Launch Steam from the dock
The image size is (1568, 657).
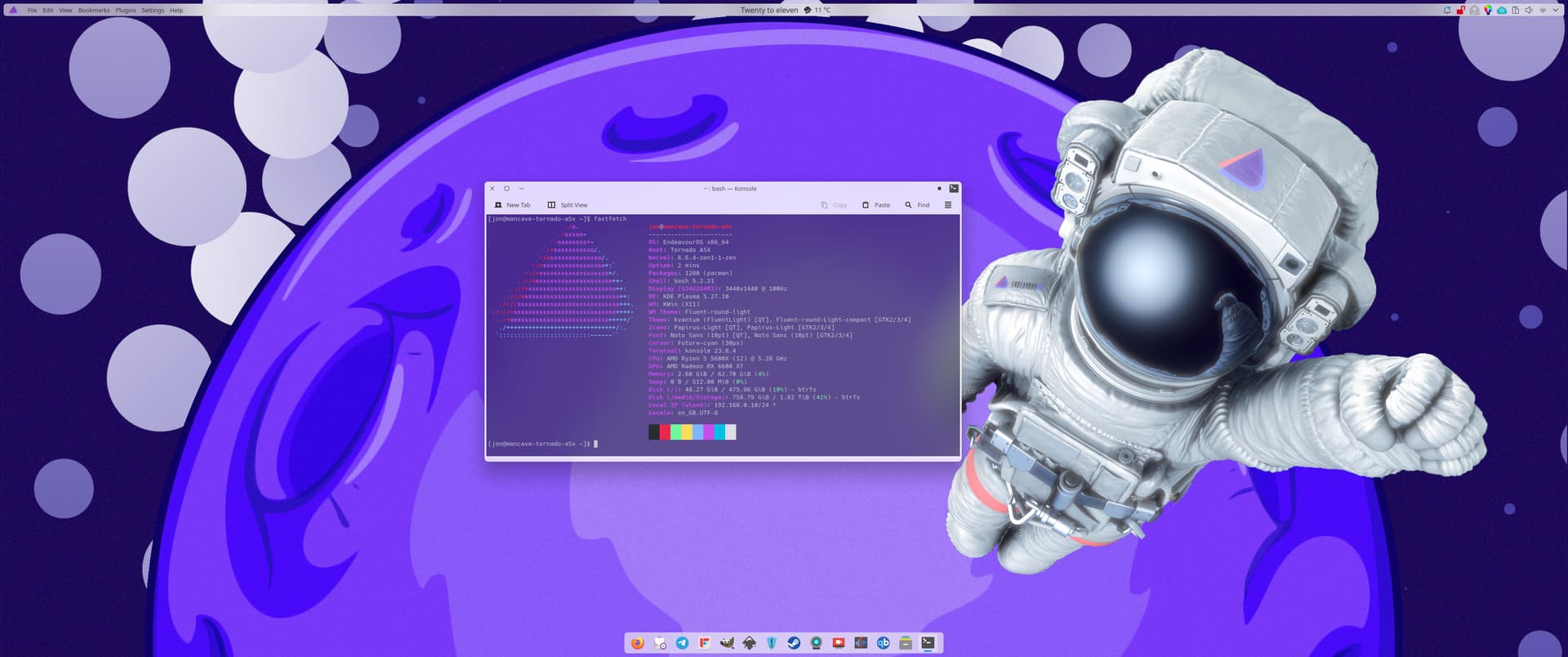point(794,643)
